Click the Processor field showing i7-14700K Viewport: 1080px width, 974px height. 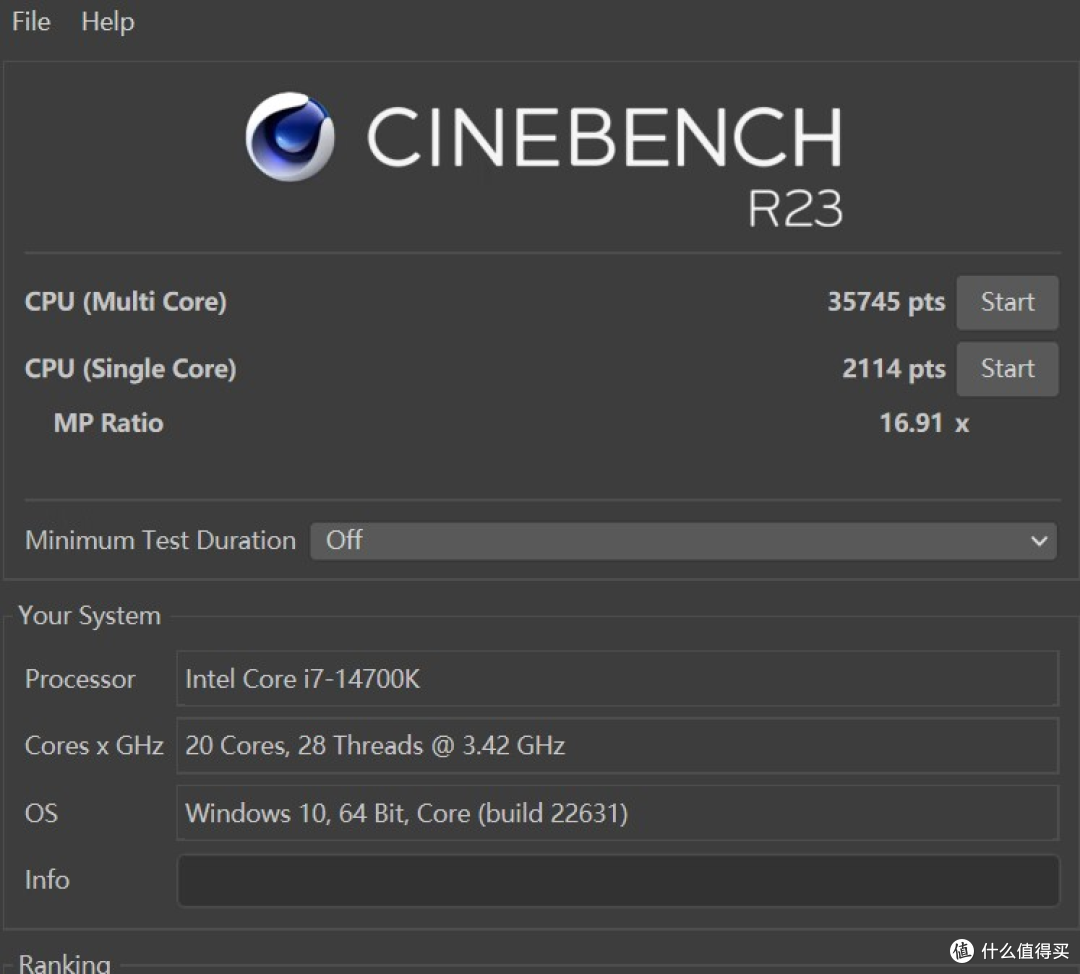coord(617,678)
